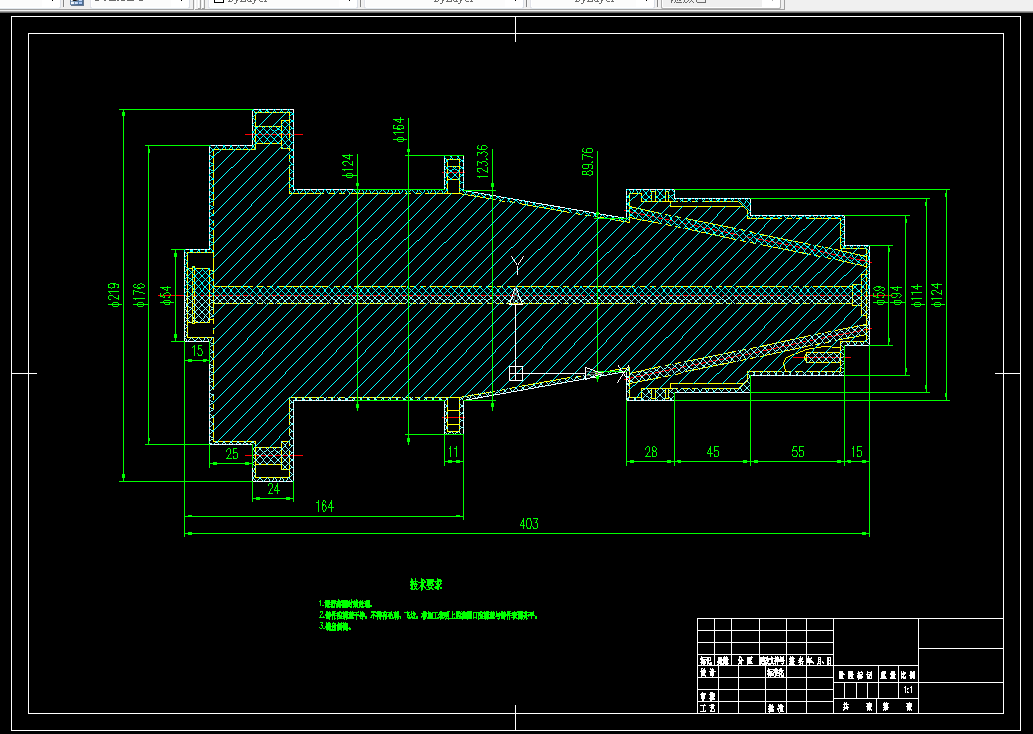Select the 45 length dimension
Screen dimensions: 1033x734
click(x=713, y=452)
